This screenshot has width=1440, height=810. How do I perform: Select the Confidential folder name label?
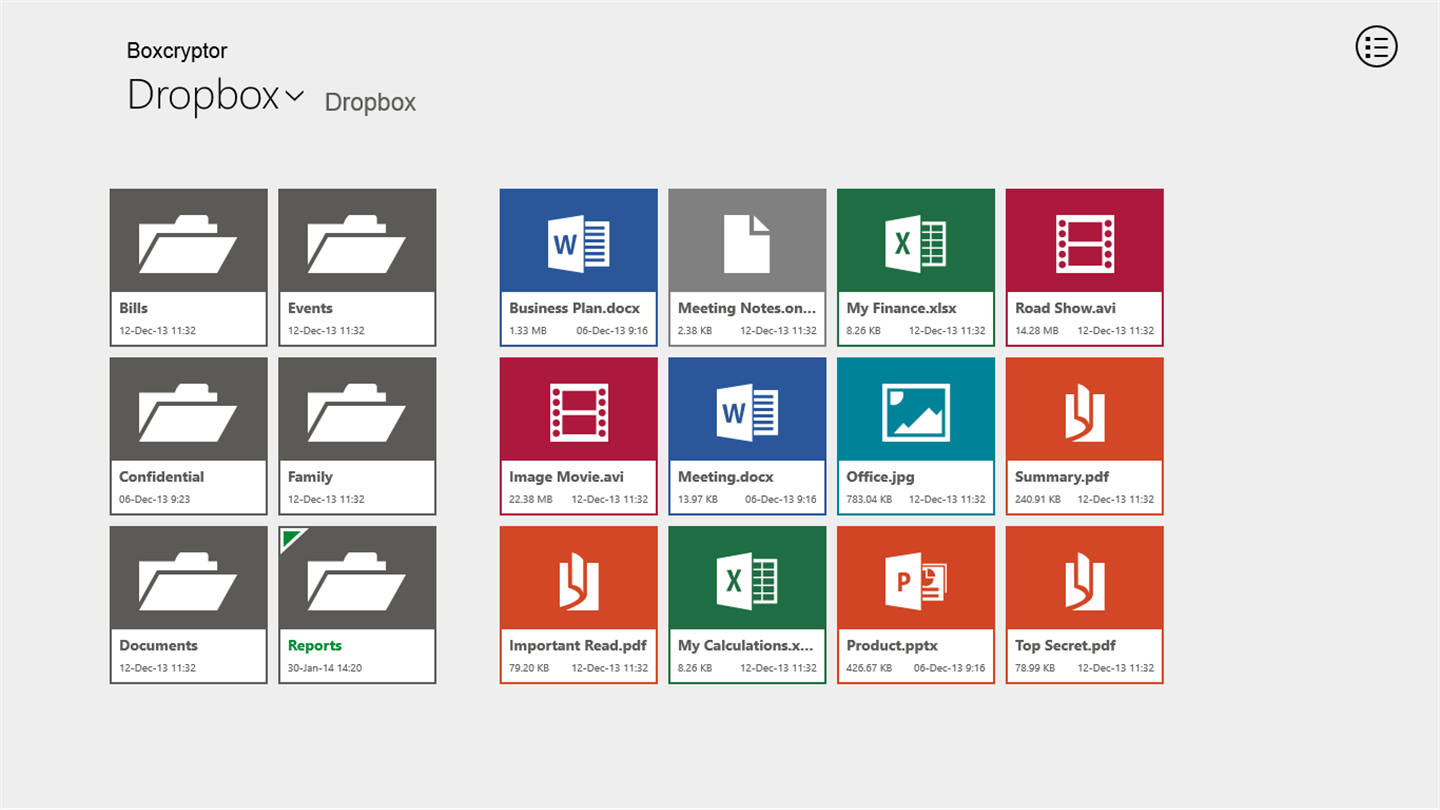(x=161, y=477)
